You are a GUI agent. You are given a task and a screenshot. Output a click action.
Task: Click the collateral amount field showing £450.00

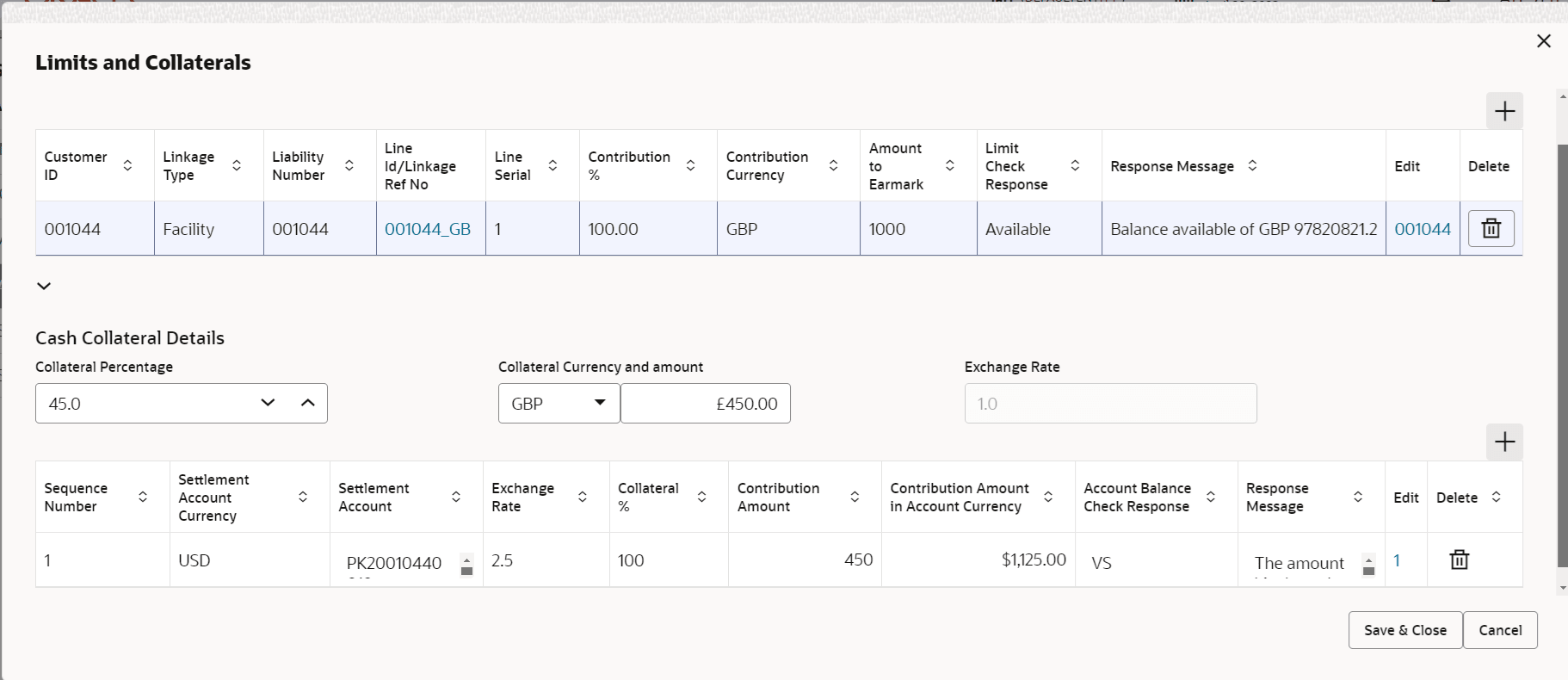[705, 404]
